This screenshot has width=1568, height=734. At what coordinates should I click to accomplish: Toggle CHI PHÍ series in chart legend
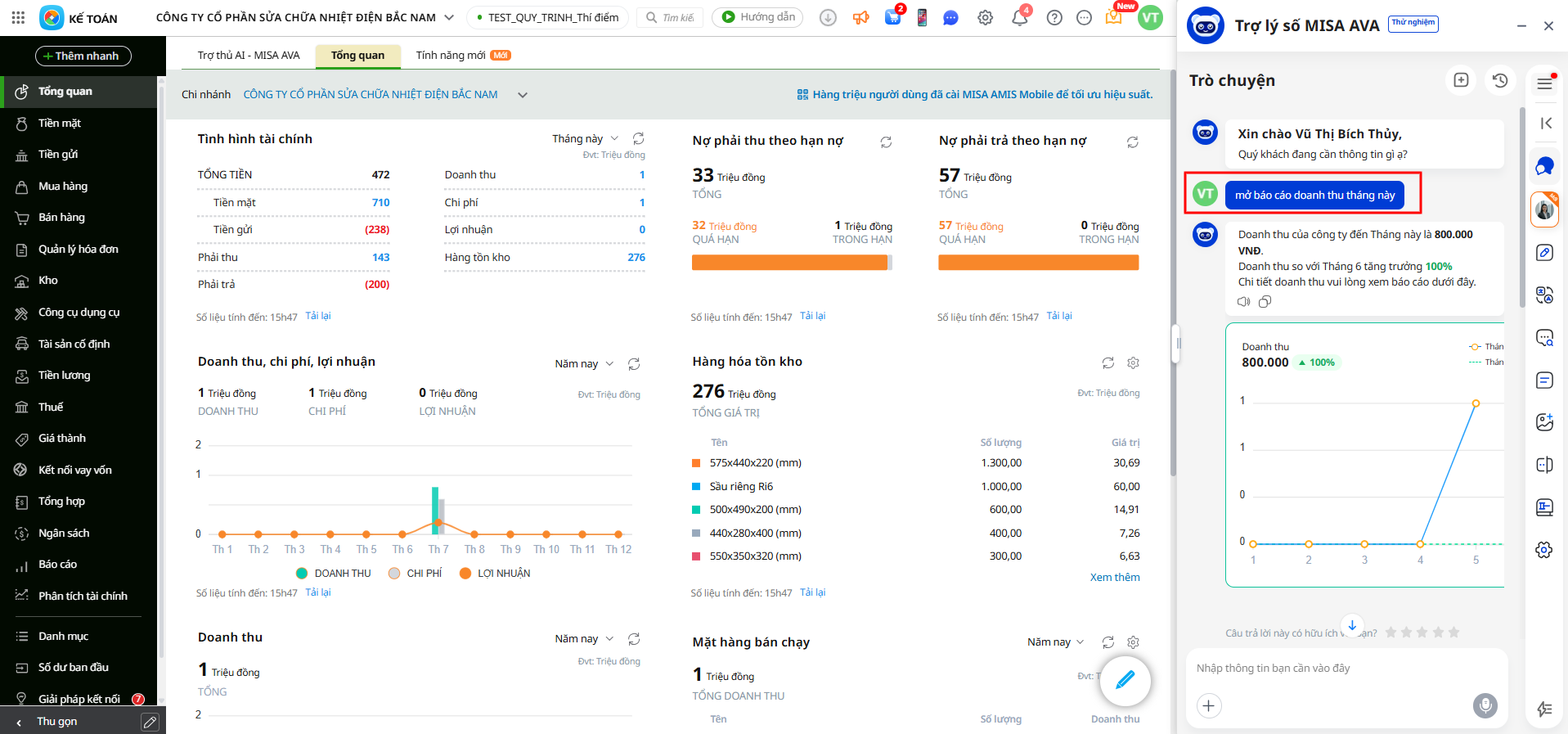click(x=416, y=574)
